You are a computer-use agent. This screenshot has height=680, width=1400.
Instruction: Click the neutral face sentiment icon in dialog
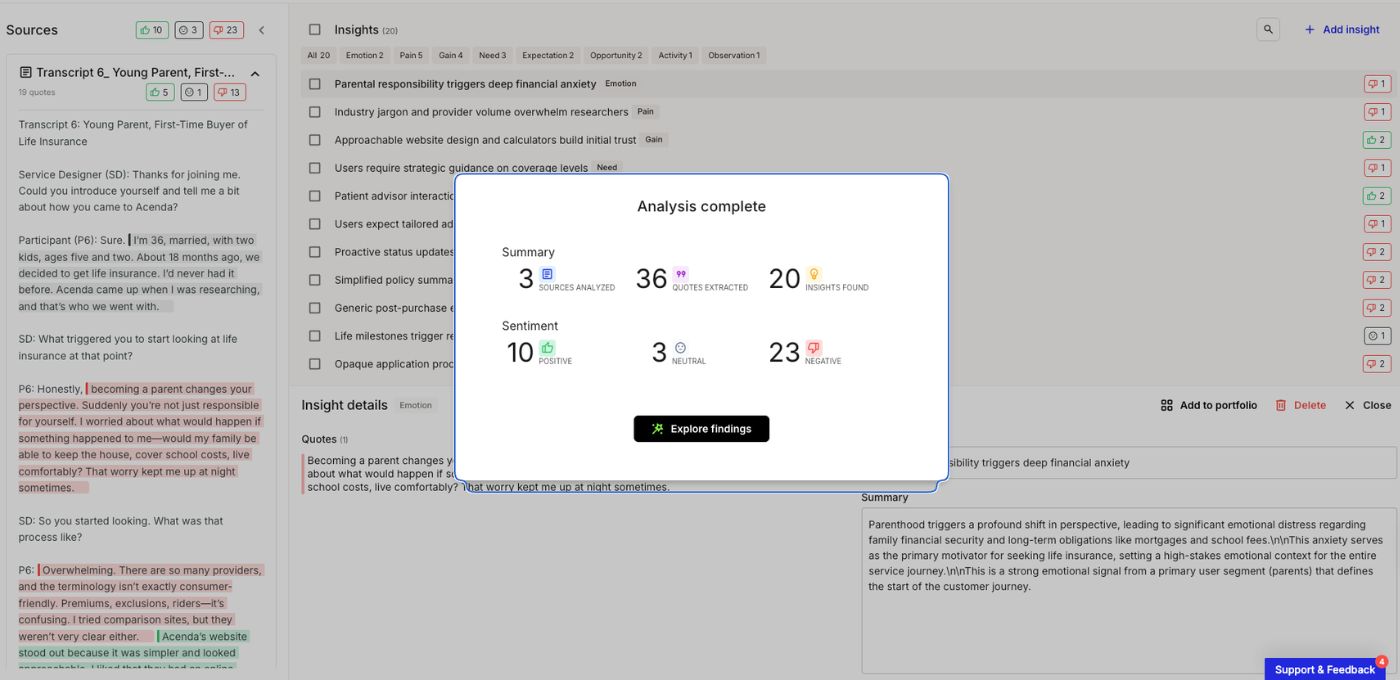tap(680, 348)
